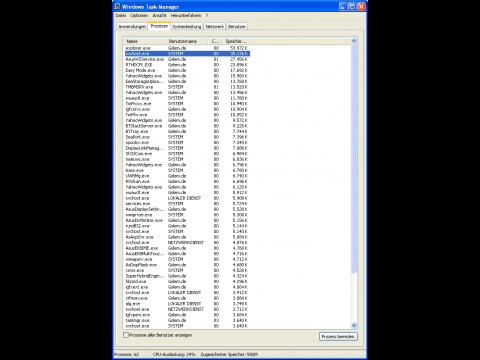The width and height of the screenshot is (480, 360).
Task: Select the ctfmon.exe process
Action: 187,298
